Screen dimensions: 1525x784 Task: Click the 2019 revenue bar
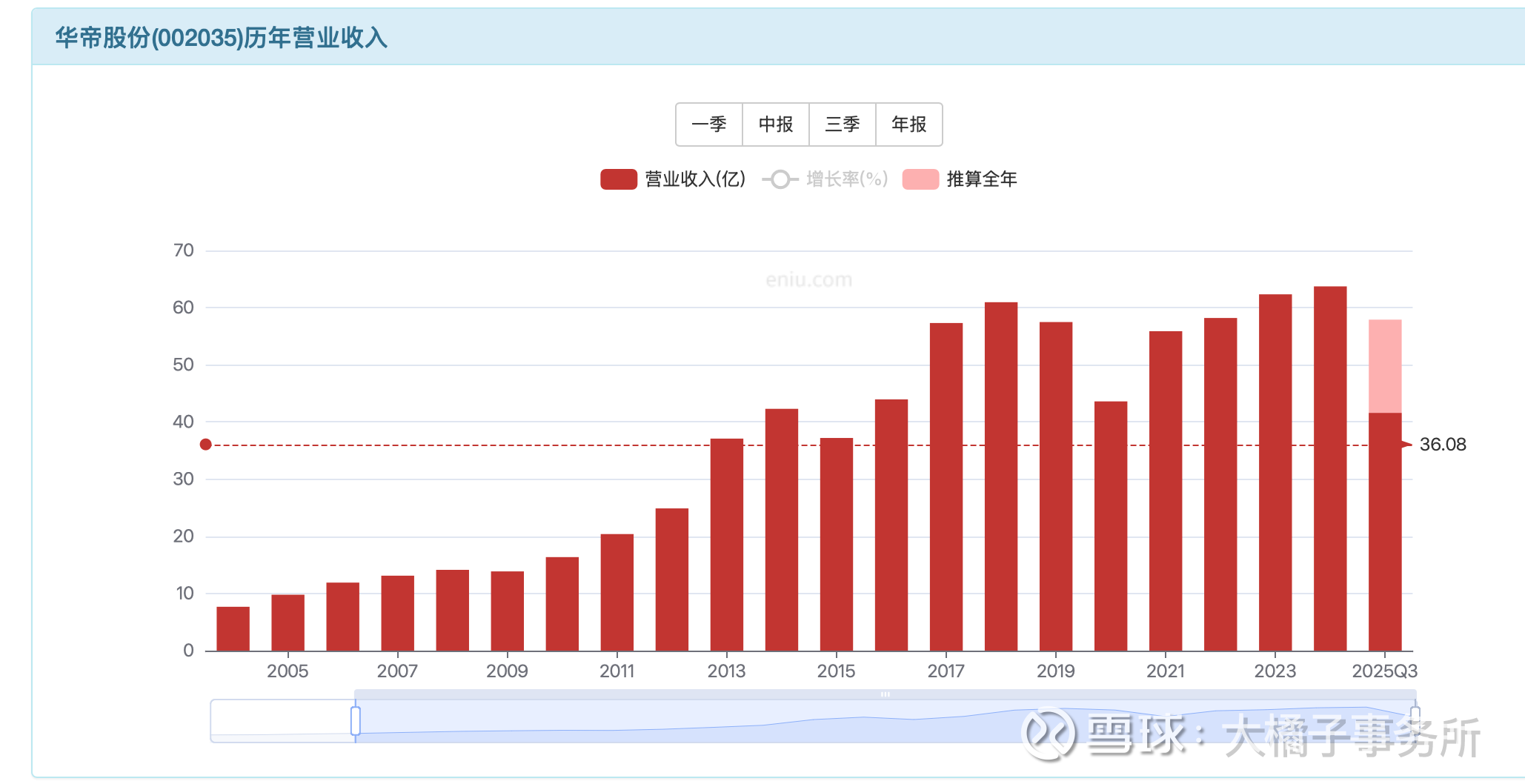1055,486
